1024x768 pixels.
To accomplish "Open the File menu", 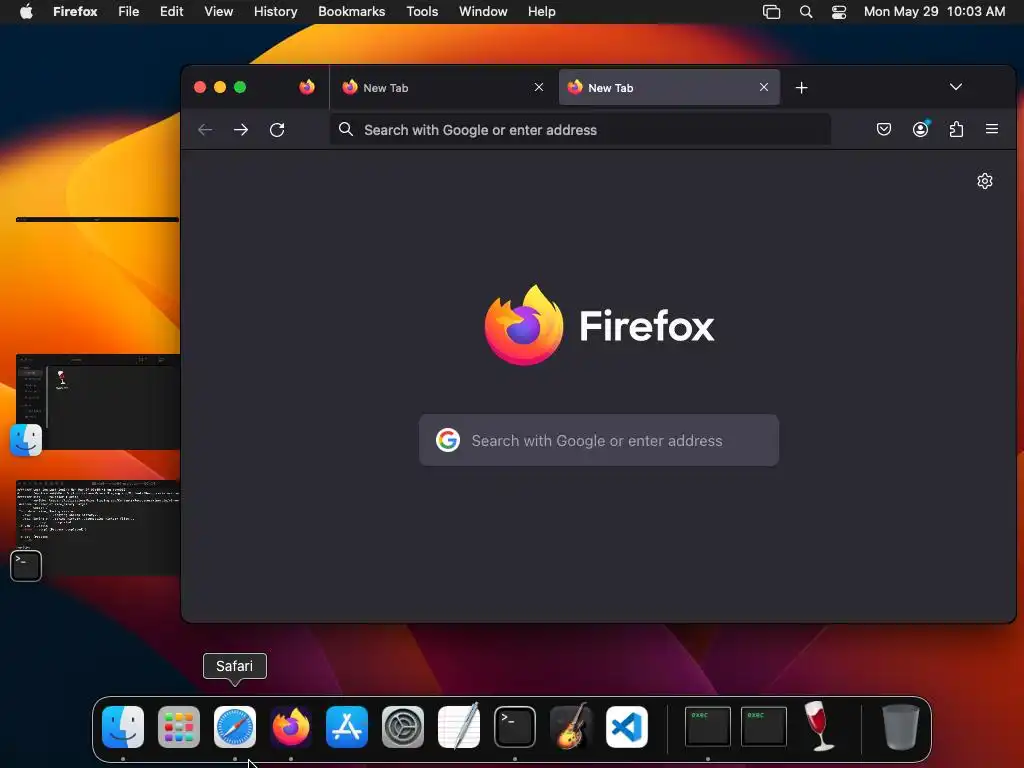I will 129,12.
